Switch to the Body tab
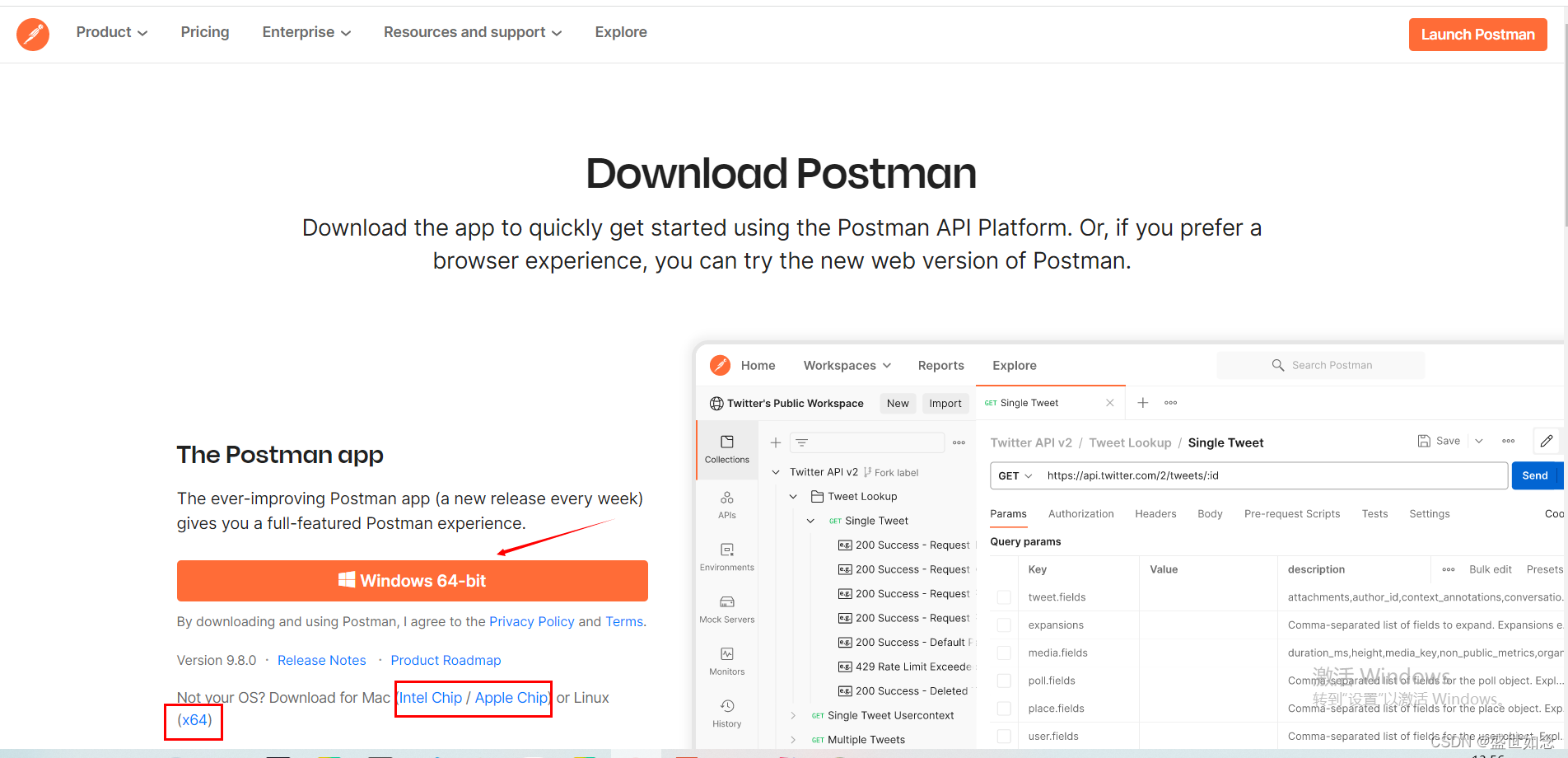This screenshot has height=758, width=1568. [1210, 513]
